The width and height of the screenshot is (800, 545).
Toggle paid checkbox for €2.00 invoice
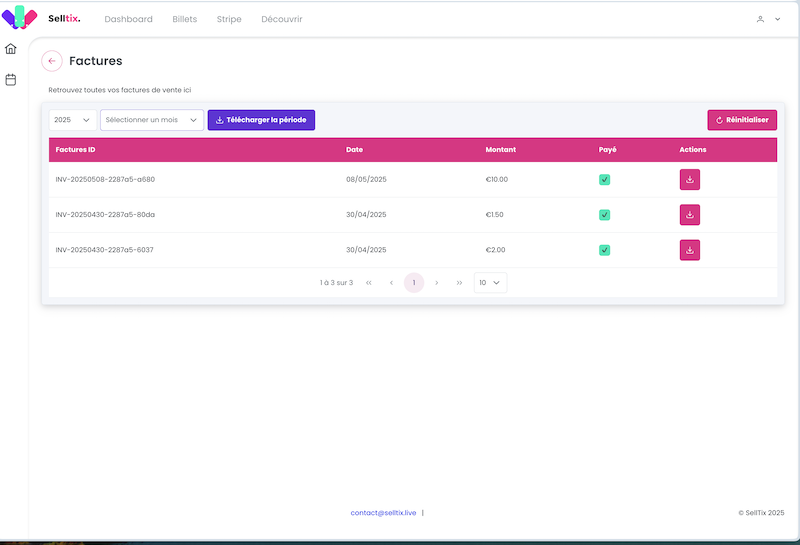coord(604,250)
